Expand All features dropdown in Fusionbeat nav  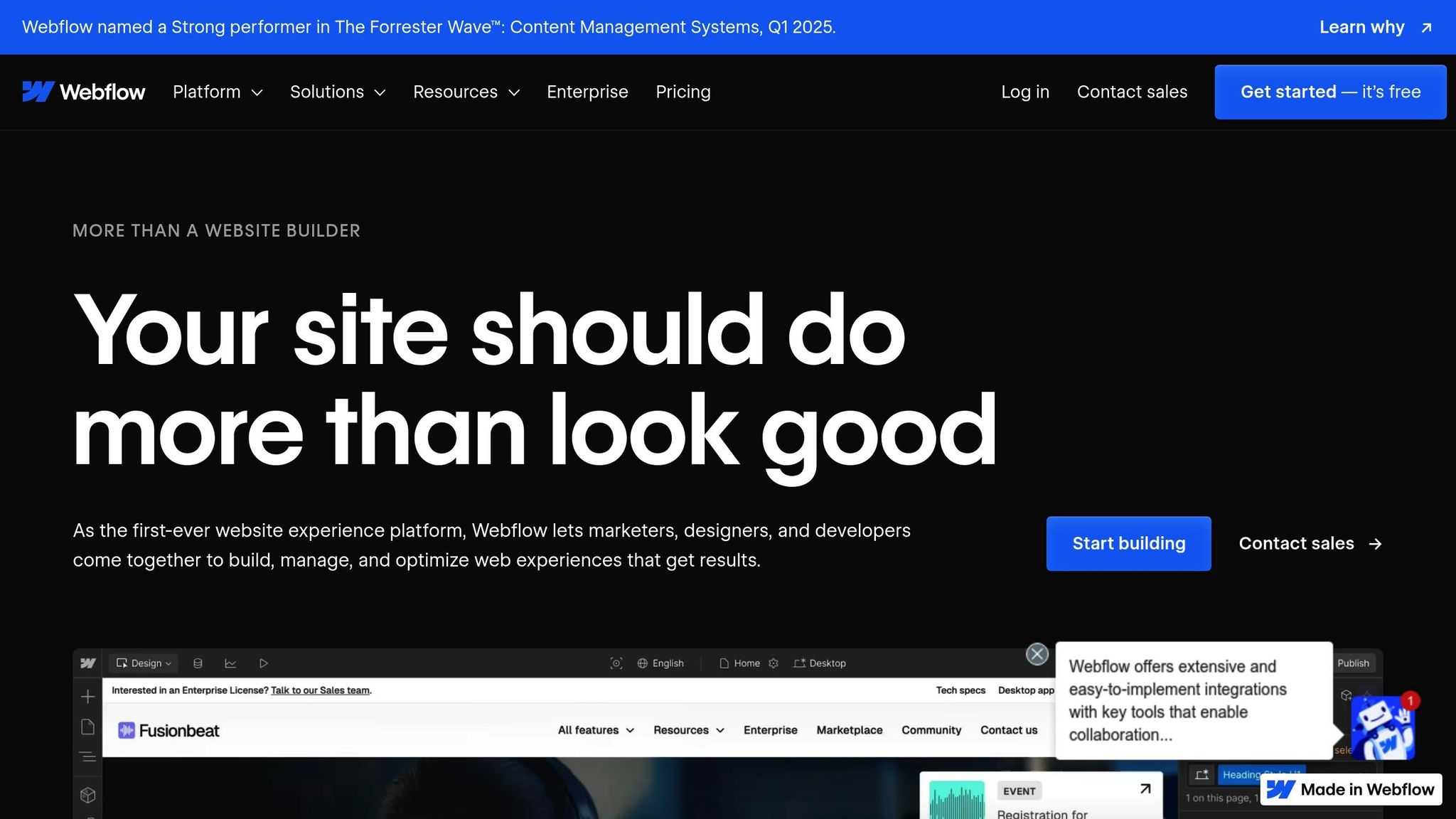coord(596,730)
